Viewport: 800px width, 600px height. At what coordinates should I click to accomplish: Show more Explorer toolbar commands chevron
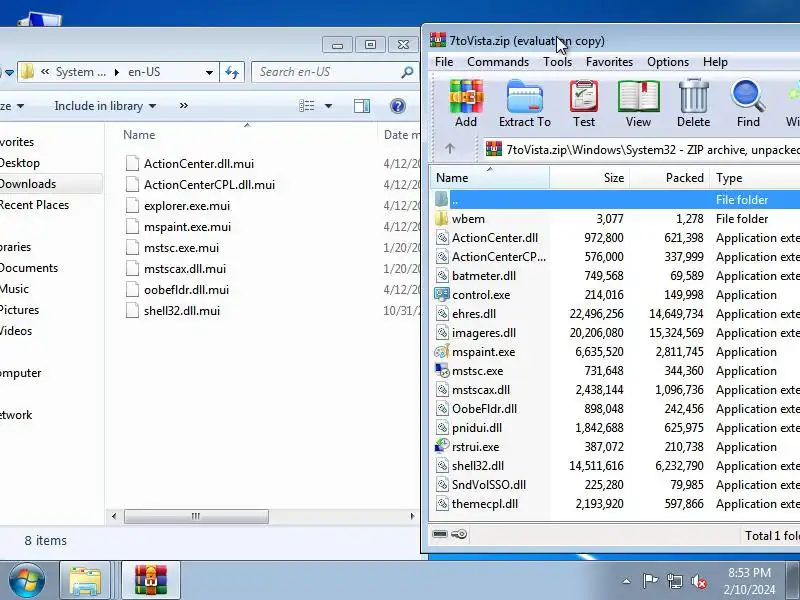tap(184, 106)
